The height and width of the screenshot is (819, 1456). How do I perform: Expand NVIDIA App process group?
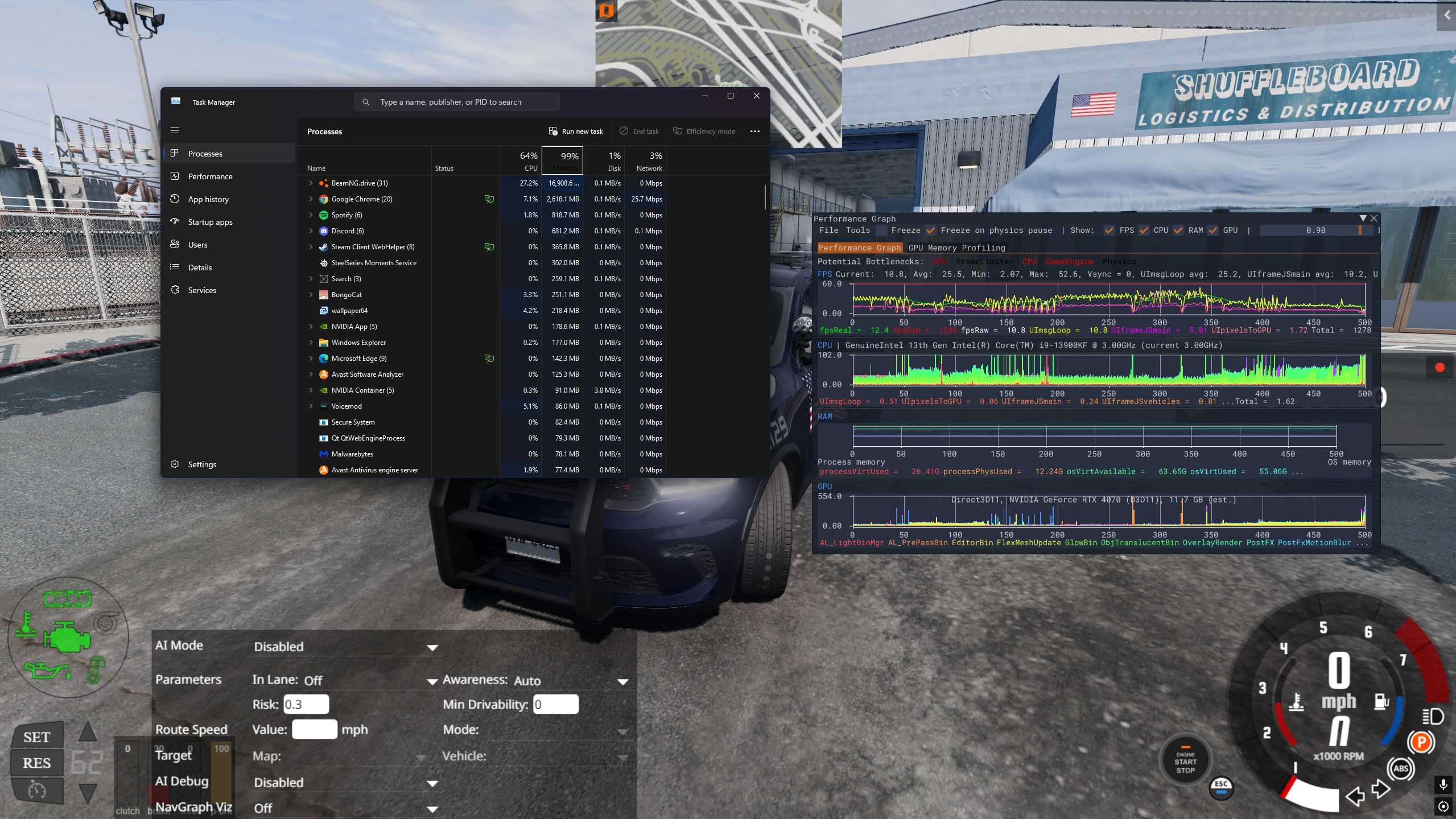click(x=311, y=327)
